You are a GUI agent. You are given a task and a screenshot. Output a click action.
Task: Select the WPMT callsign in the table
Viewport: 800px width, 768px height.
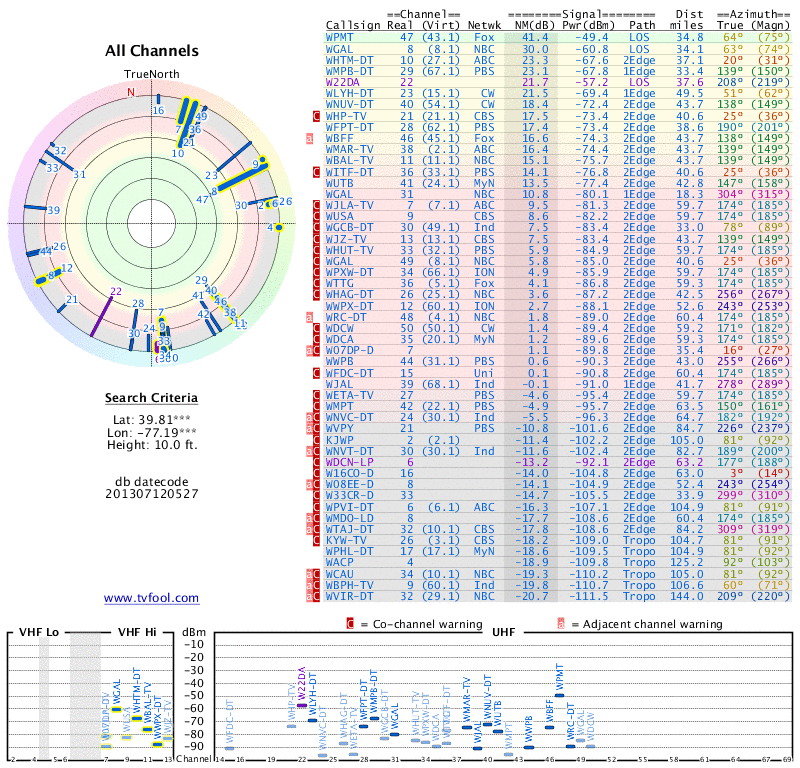(x=340, y=36)
